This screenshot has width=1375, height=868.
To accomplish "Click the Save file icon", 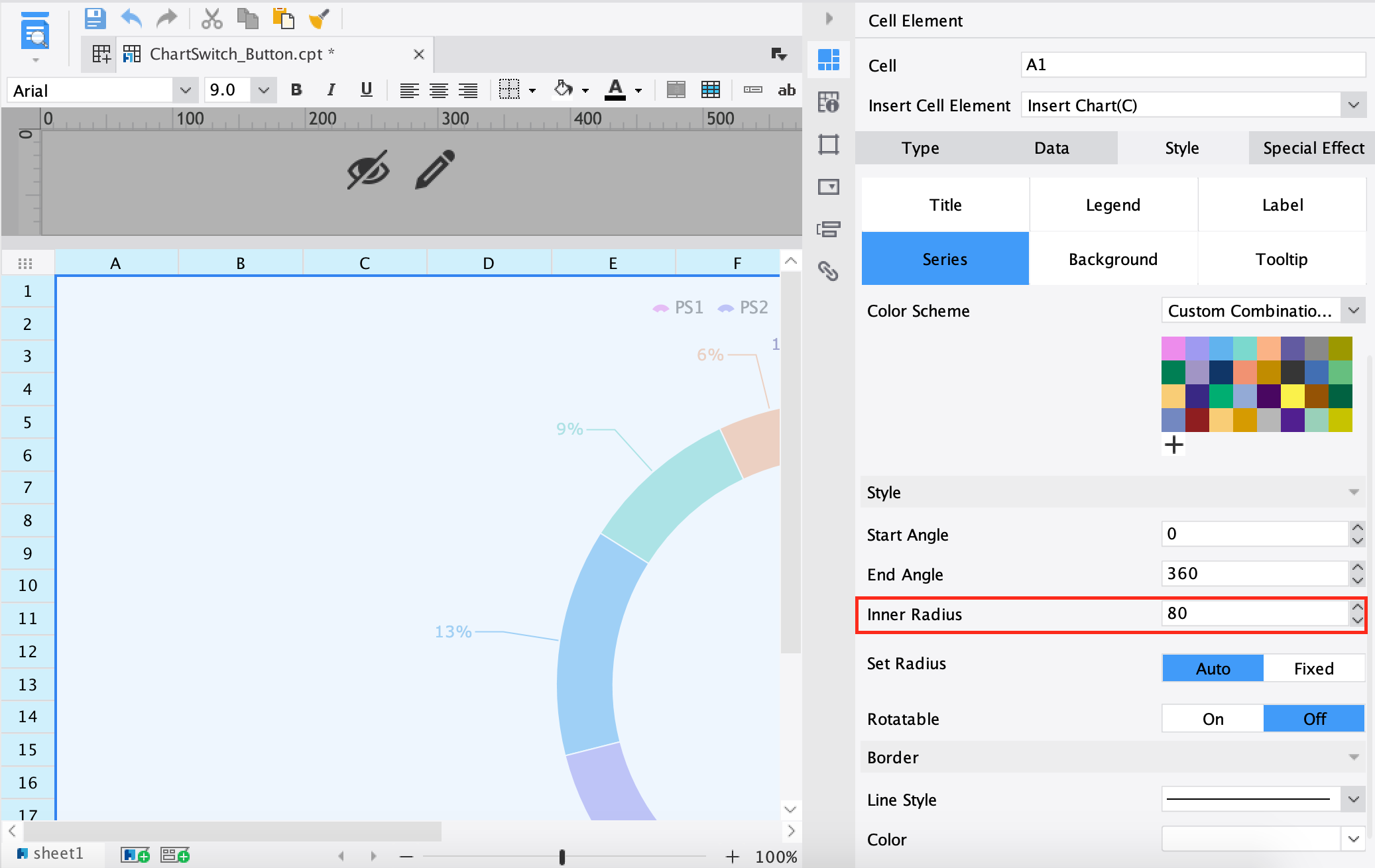I will pos(95,19).
